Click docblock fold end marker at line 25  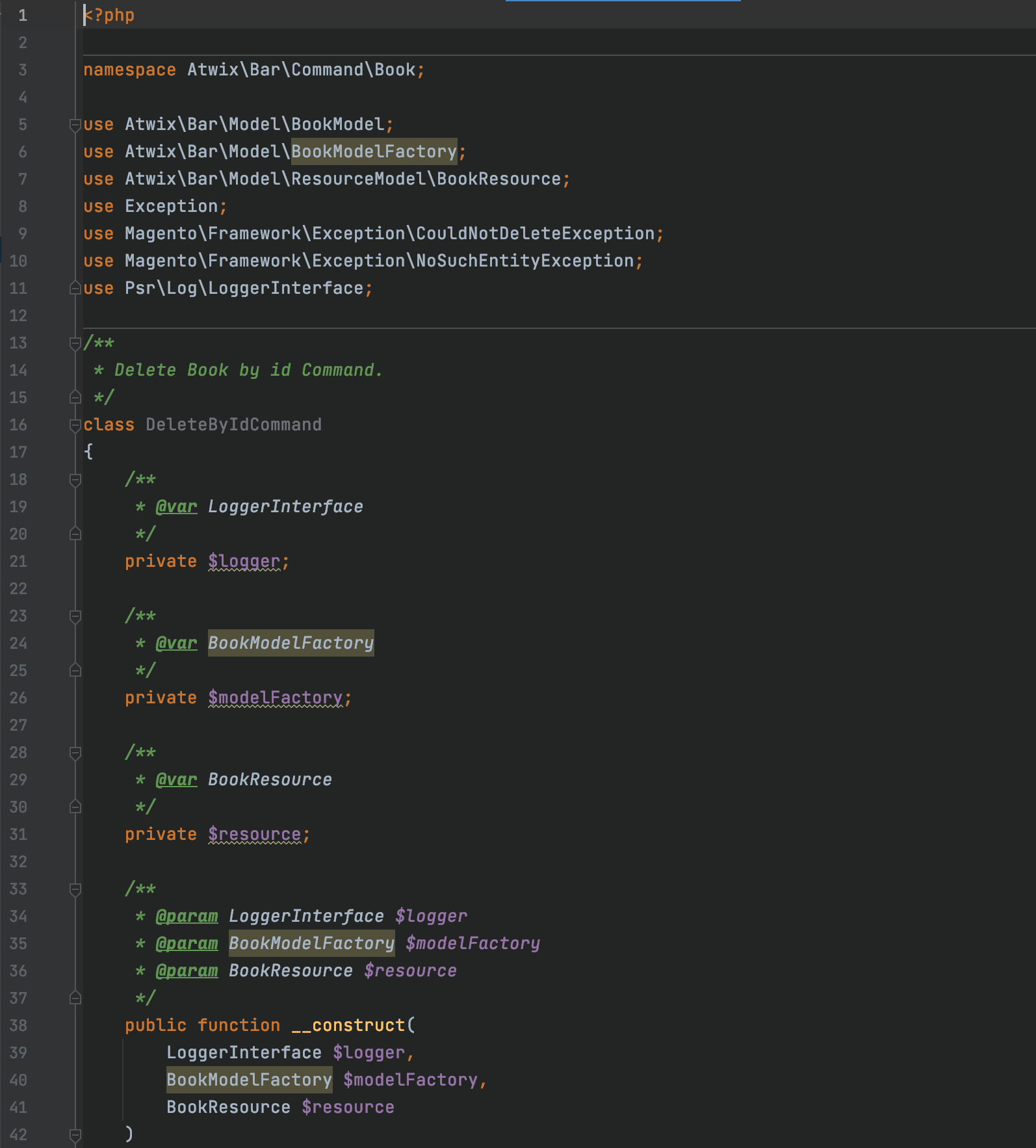click(x=75, y=670)
